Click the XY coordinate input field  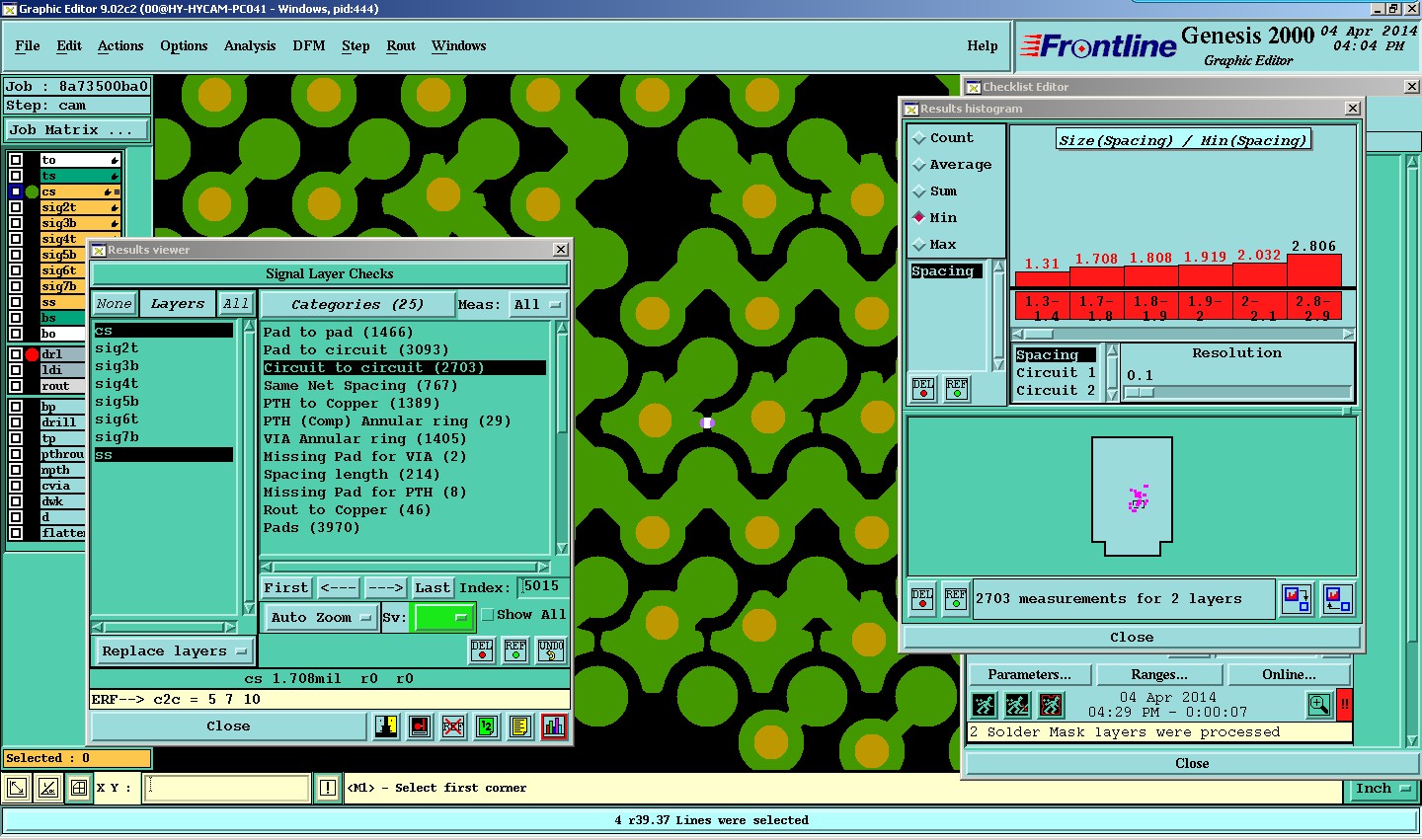pyautogui.click(x=227, y=788)
